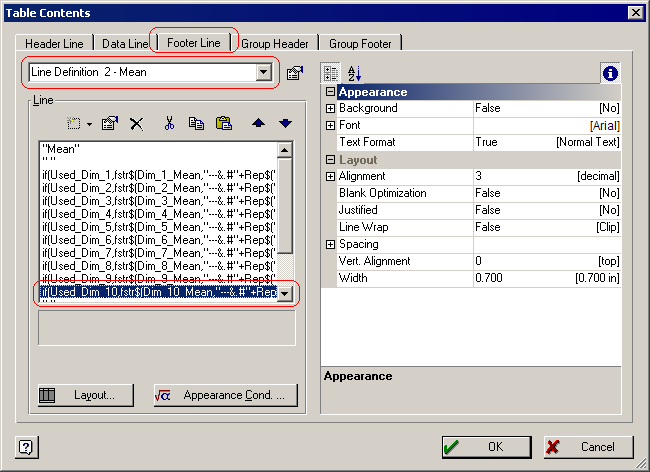Screen dimensions: 650x472
Task: Expand the Background property
Action: 330,108
